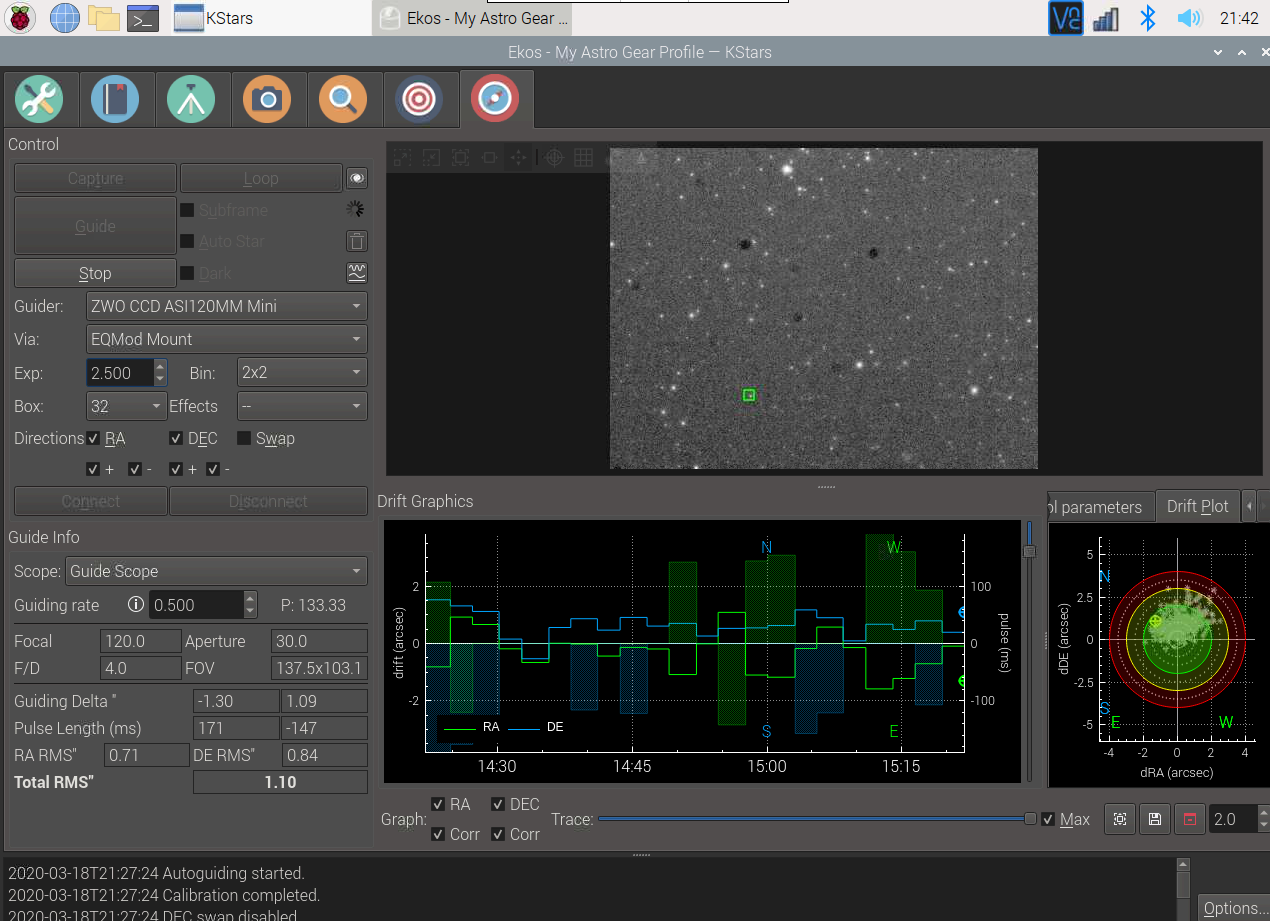Toggle the RA directions checkbox

pyautogui.click(x=93, y=438)
